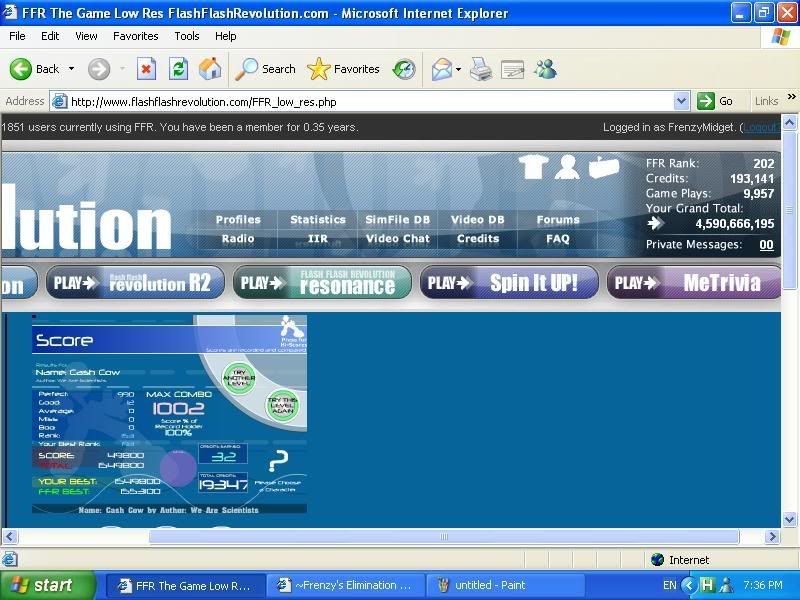Click the horizontal scrollbar right arrow

click(772, 536)
